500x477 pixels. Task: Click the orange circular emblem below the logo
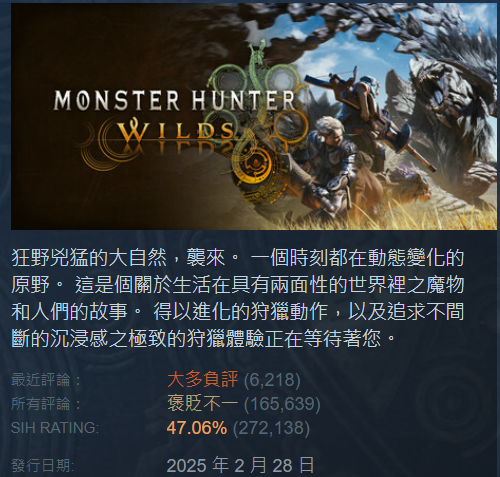[256, 166]
